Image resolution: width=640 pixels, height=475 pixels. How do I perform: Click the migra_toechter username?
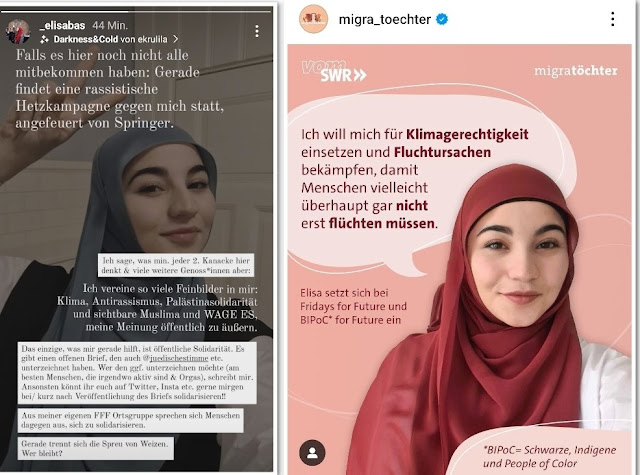384,19
